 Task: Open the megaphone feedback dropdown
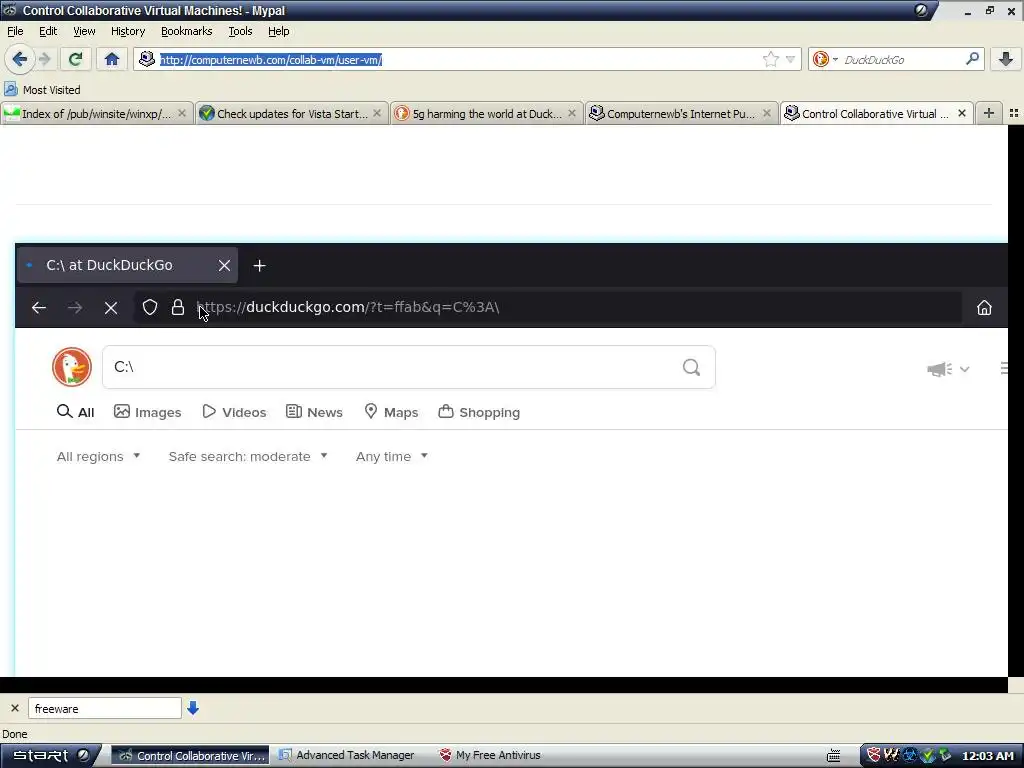point(948,369)
